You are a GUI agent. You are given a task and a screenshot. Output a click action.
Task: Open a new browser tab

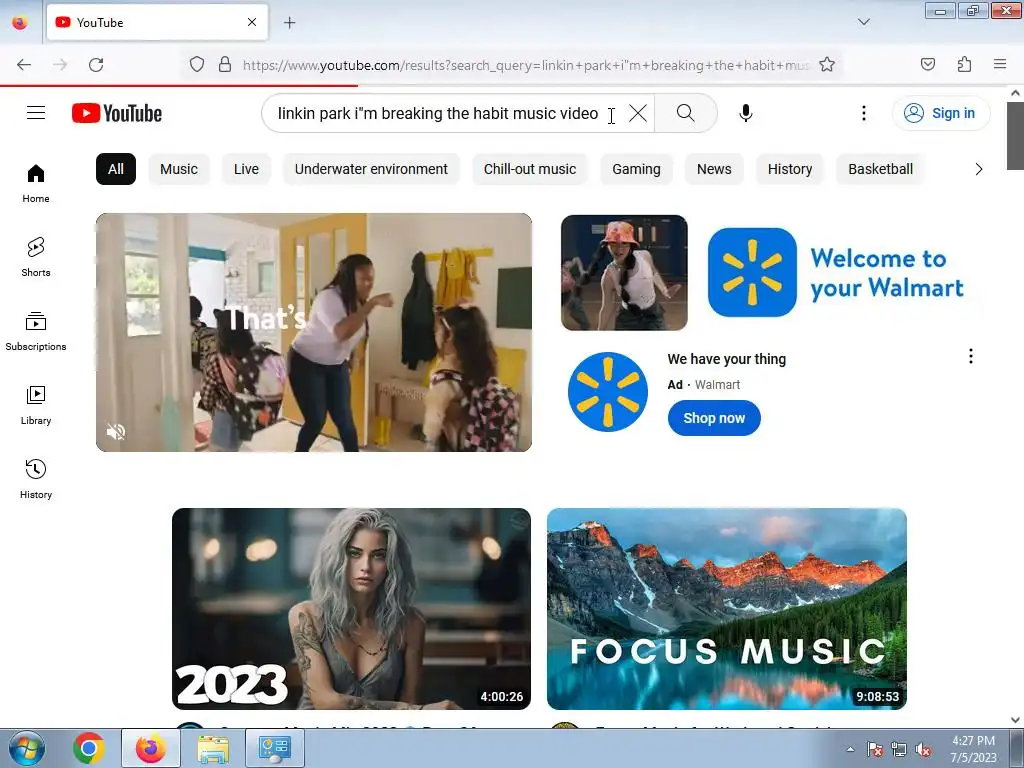point(289,23)
